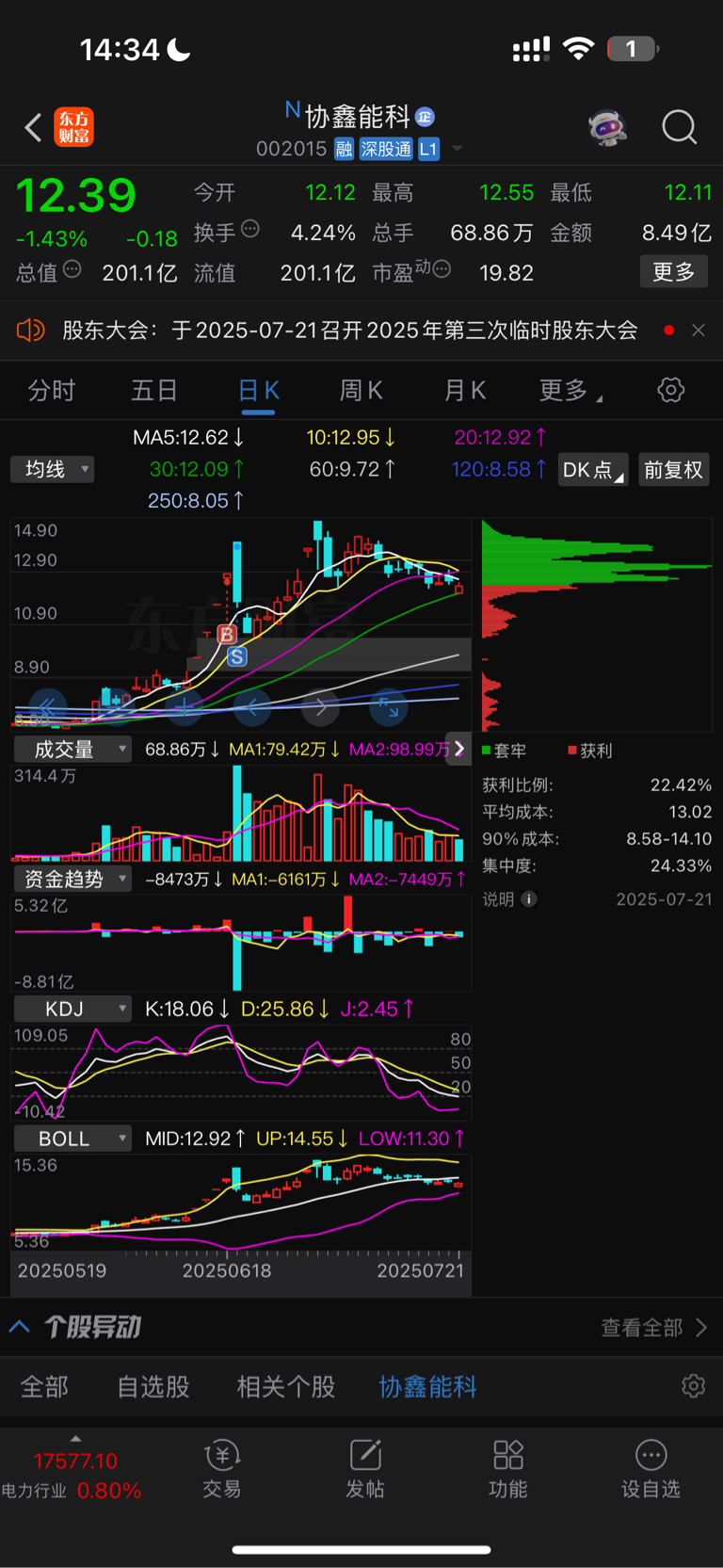Switch to the 五日 tab
The height and width of the screenshot is (1568, 723).
pos(154,391)
